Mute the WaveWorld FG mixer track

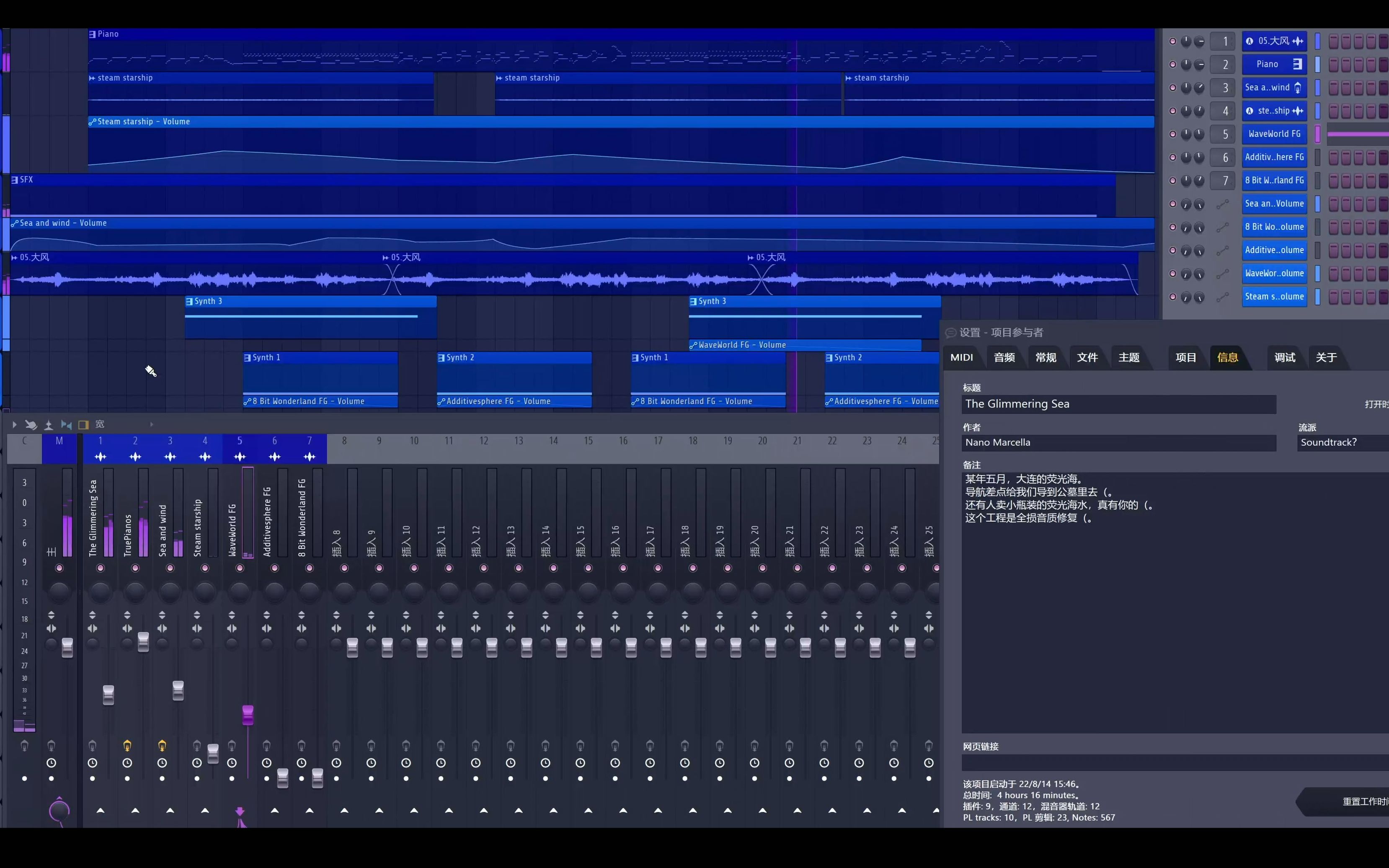[x=240, y=568]
